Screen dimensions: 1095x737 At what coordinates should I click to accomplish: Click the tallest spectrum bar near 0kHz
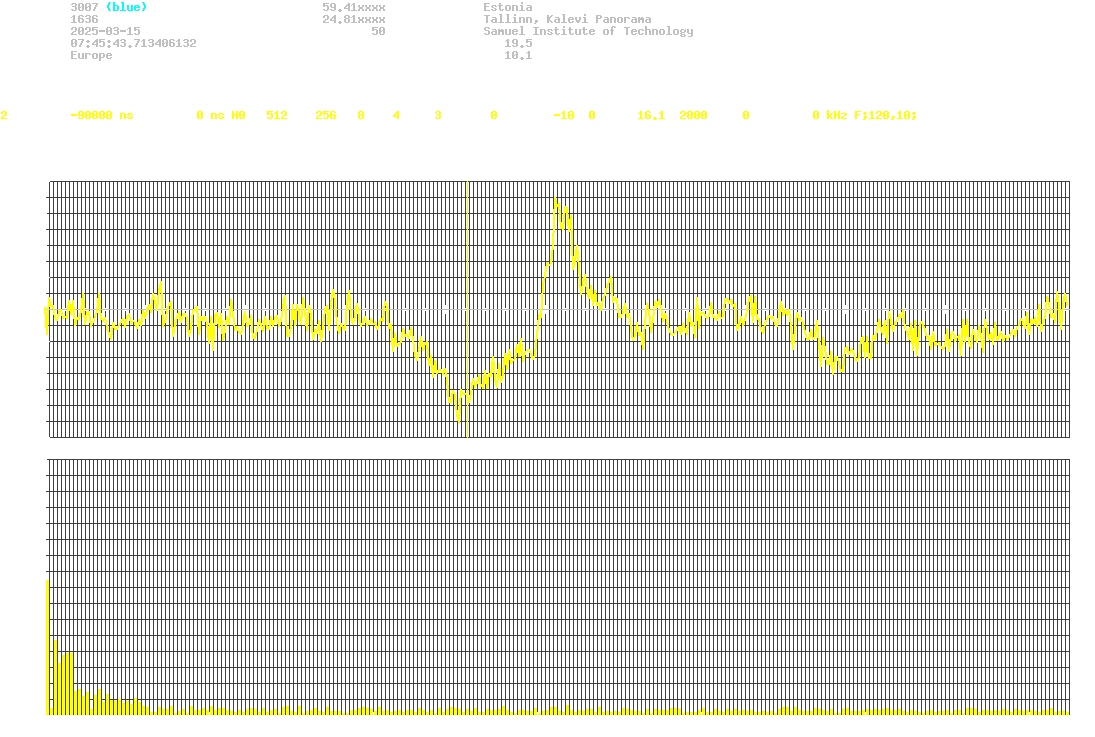coord(47,647)
